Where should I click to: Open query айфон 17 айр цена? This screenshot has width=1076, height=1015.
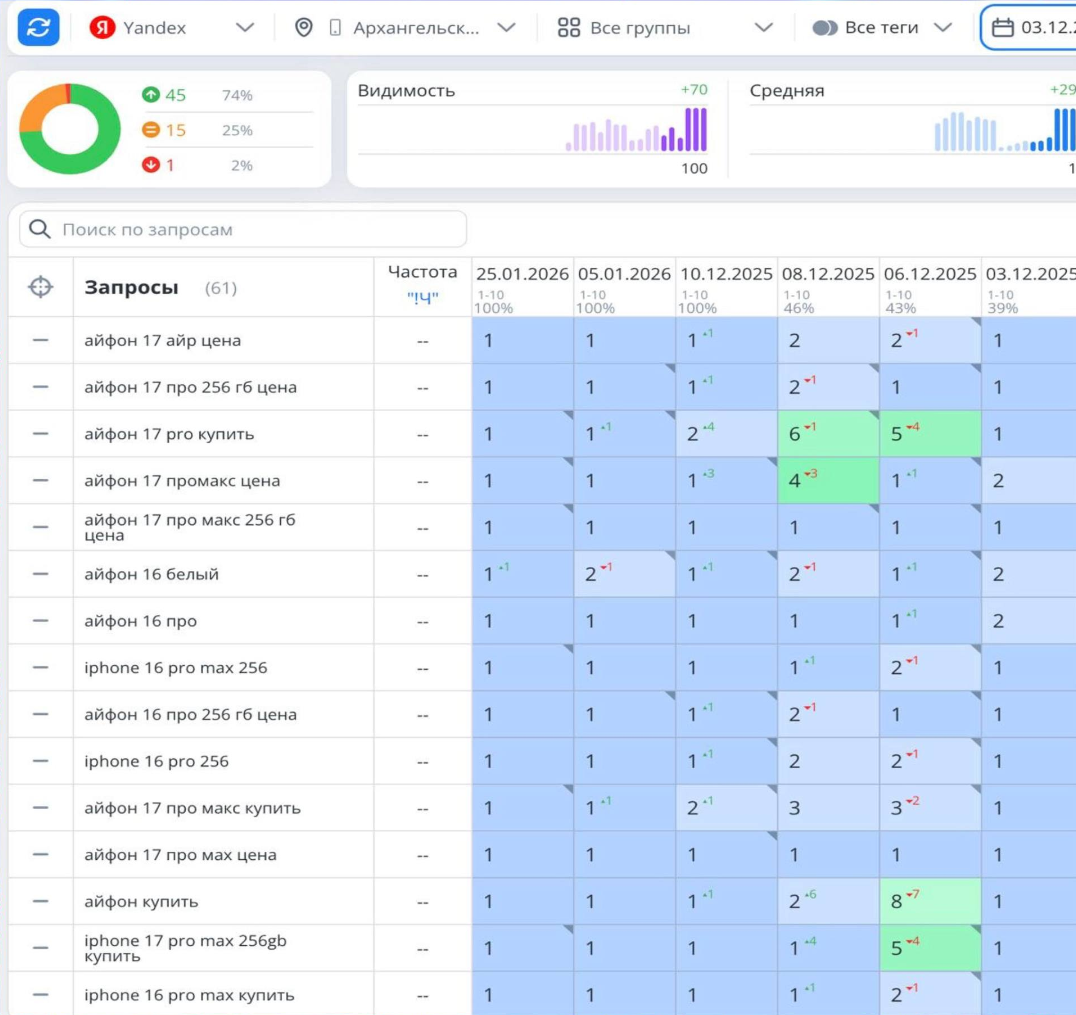pyautogui.click(x=163, y=340)
